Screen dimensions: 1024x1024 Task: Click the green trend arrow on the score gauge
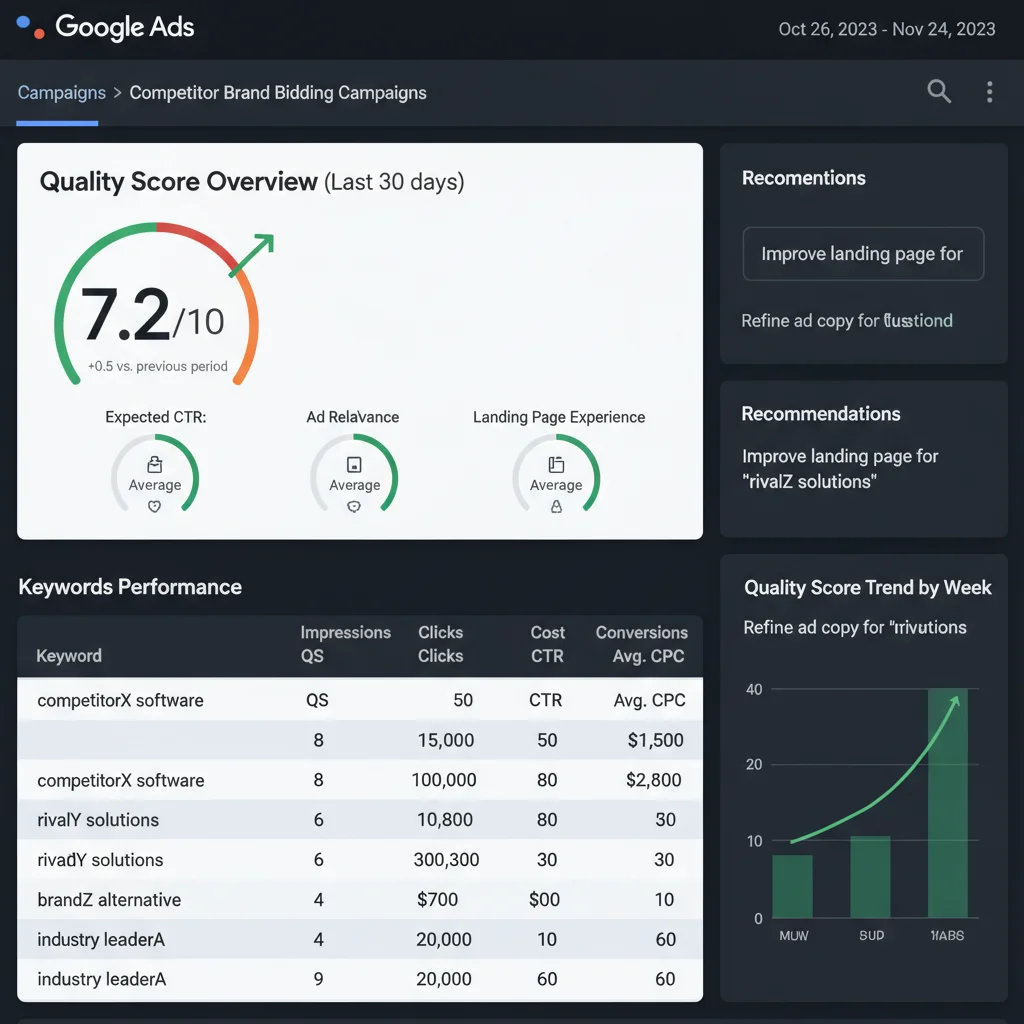click(252, 255)
